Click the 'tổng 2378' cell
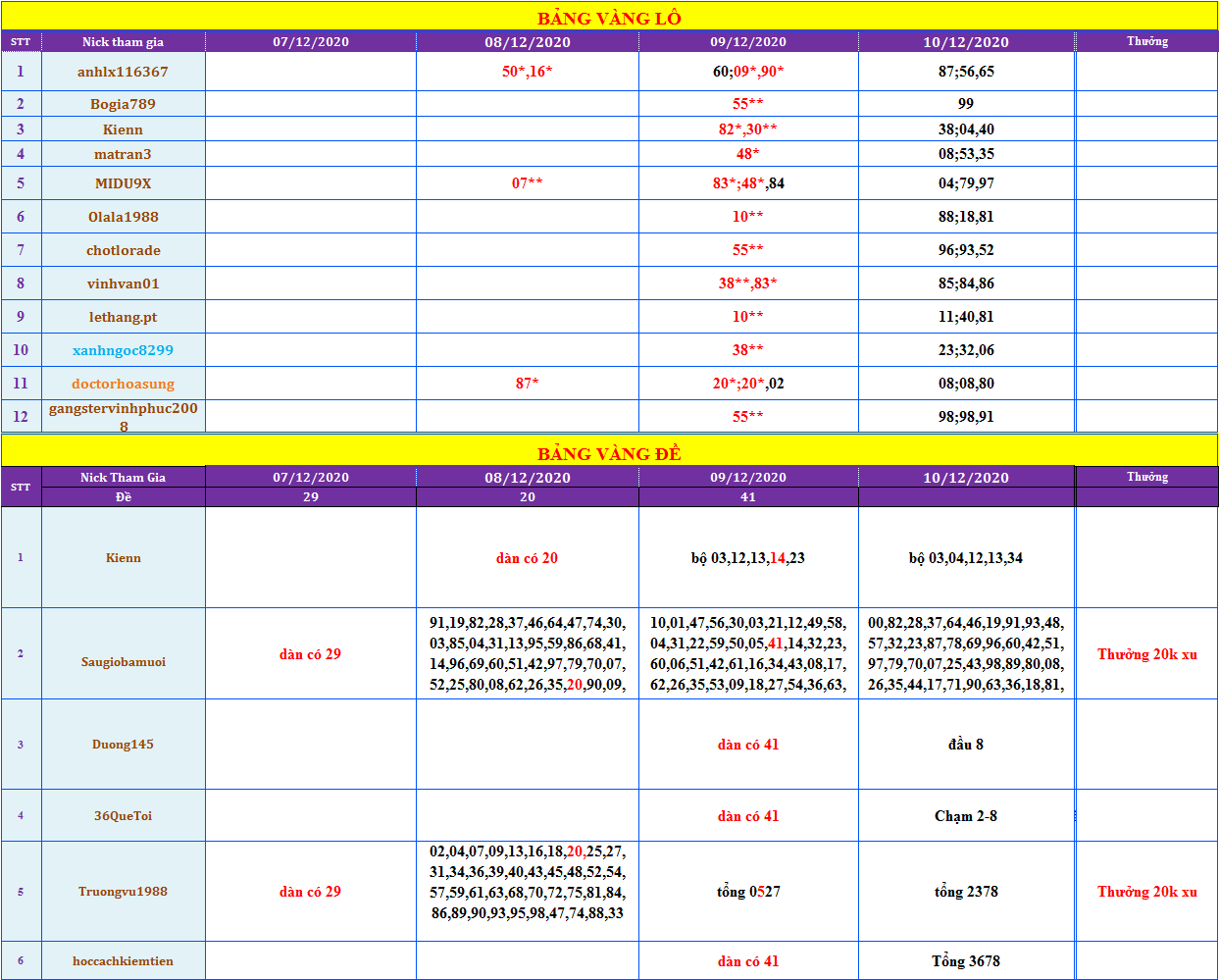 966,892
